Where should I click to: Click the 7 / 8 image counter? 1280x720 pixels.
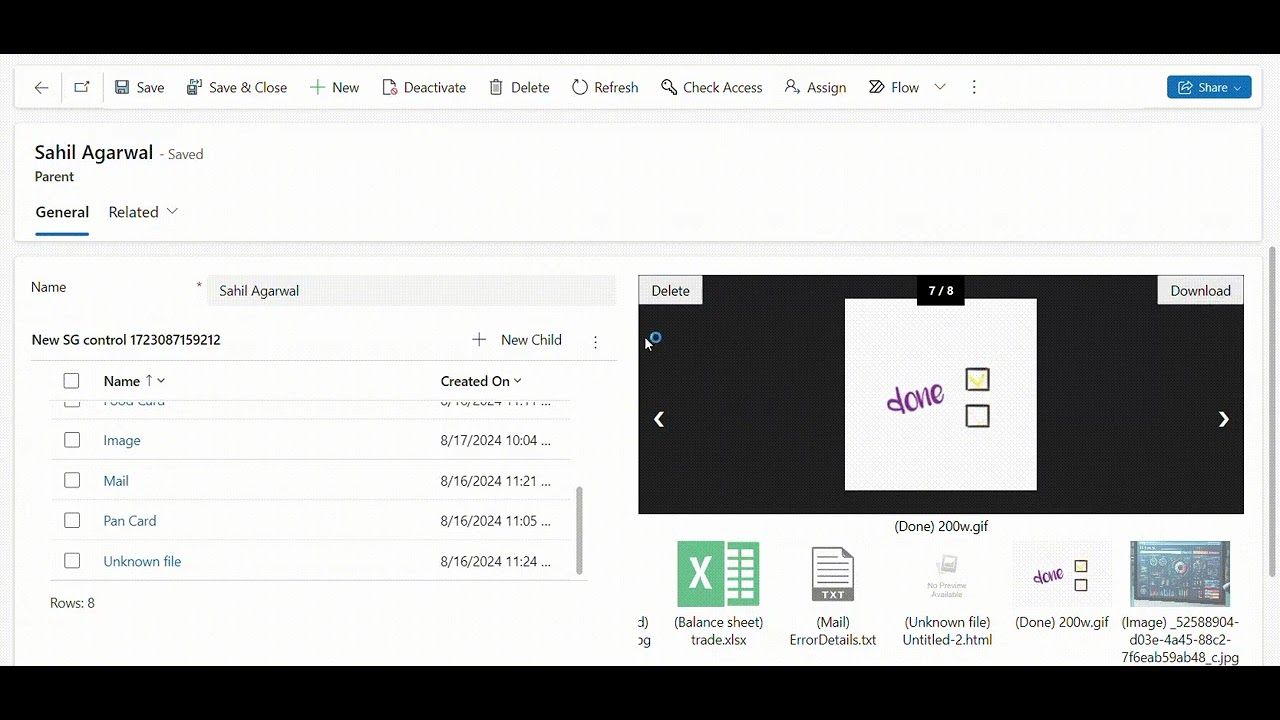[941, 291]
